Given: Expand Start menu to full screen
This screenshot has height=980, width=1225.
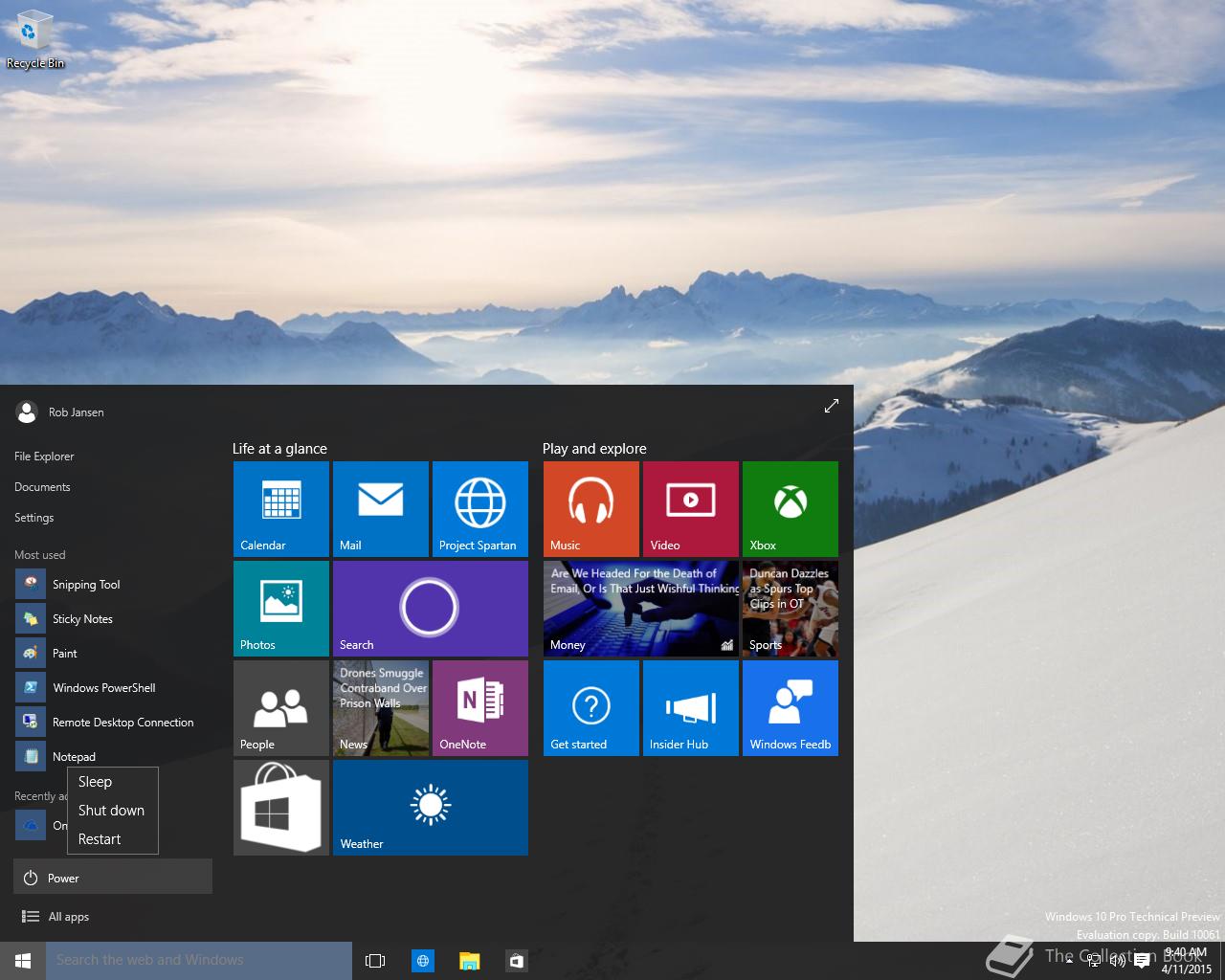Looking at the screenshot, I should [832, 406].
